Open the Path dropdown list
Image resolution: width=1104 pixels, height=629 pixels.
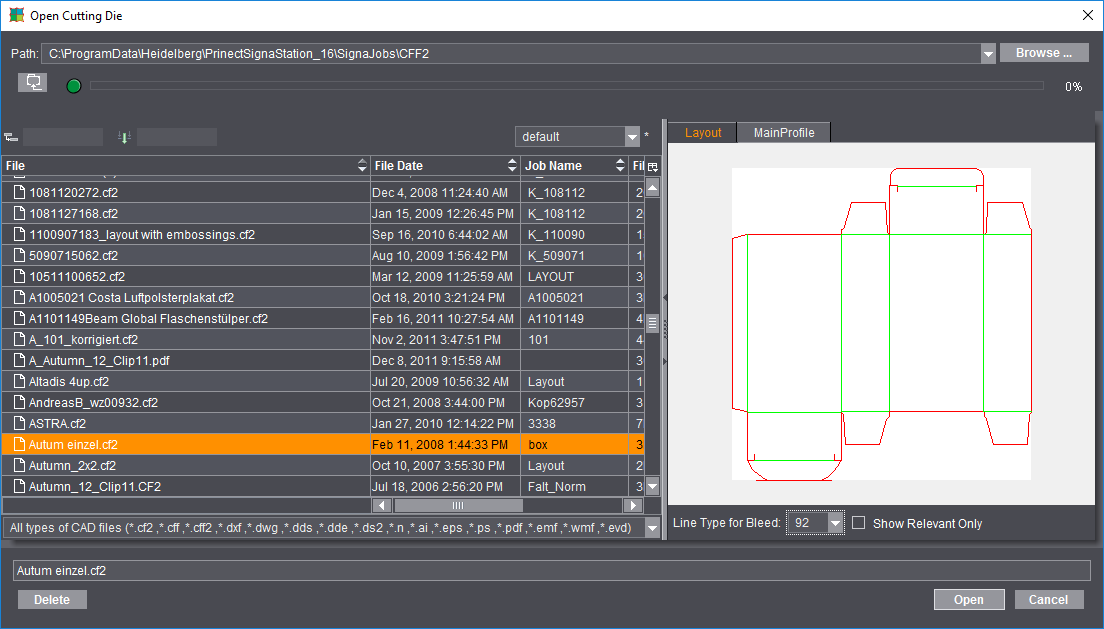coord(988,53)
